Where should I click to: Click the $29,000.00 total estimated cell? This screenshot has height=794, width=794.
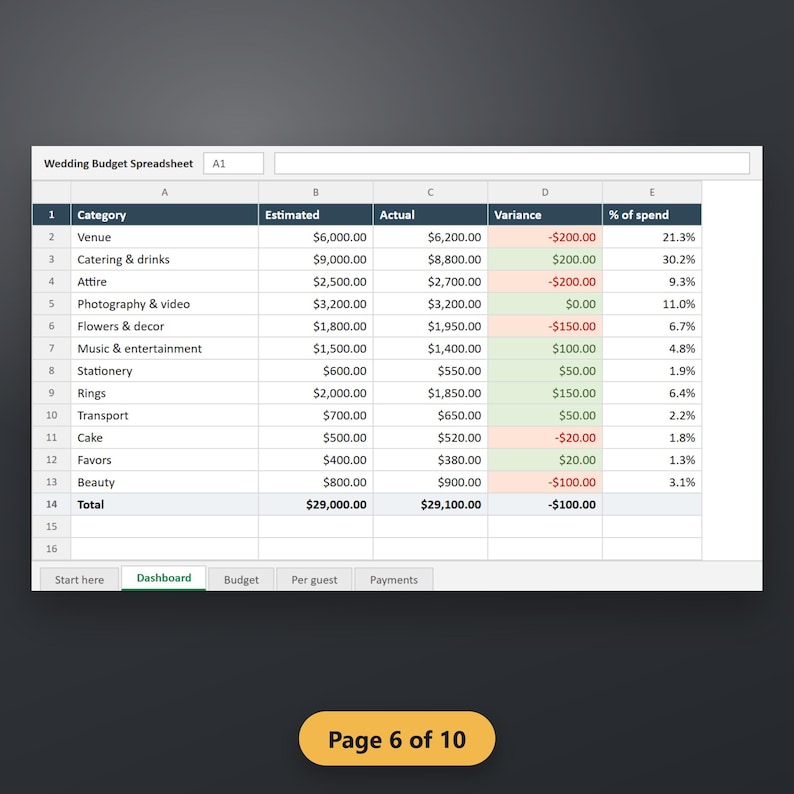pos(315,504)
